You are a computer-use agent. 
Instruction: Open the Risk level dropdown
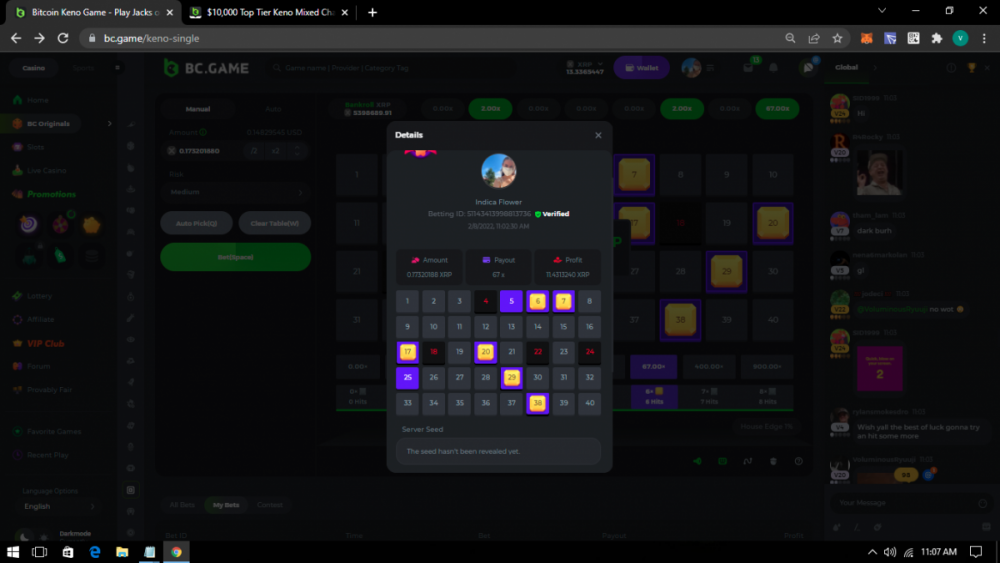click(235, 191)
